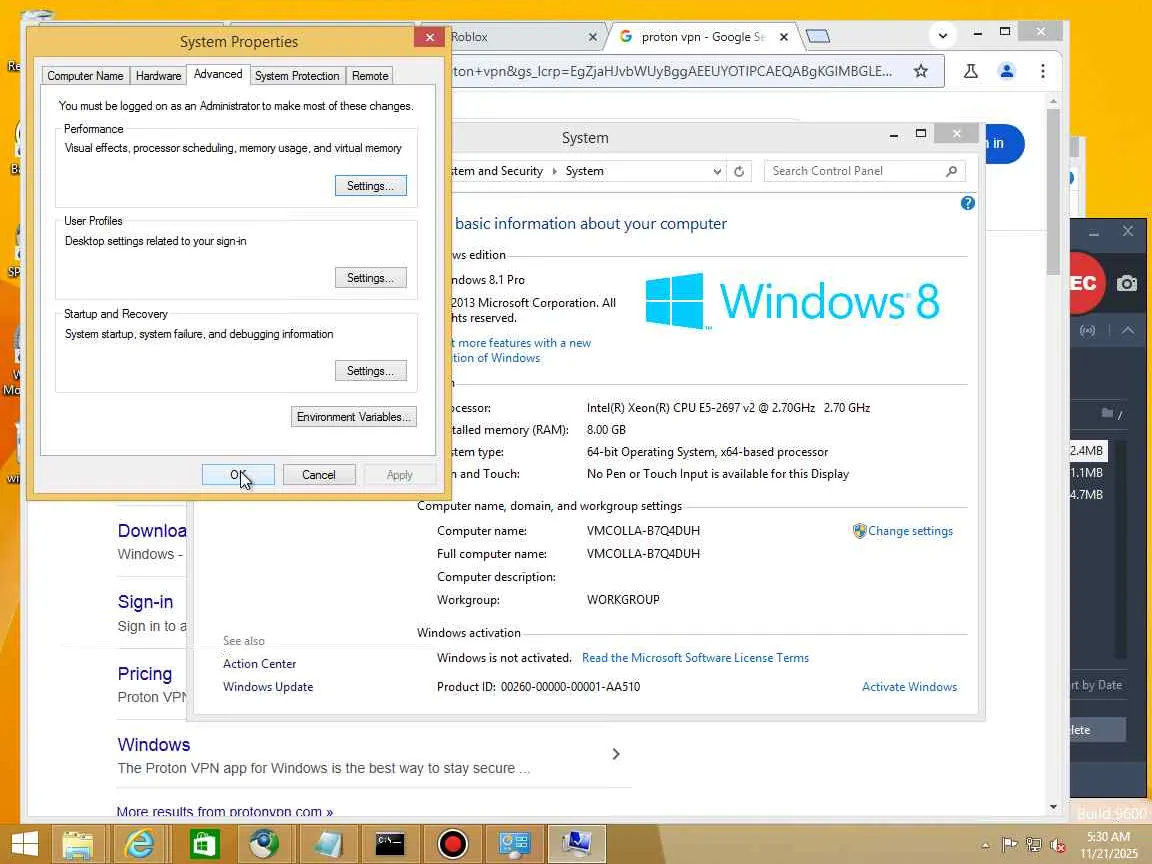The height and width of the screenshot is (864, 1152).
Task: Select the 1.1MB recording entry
Action: (1088, 473)
